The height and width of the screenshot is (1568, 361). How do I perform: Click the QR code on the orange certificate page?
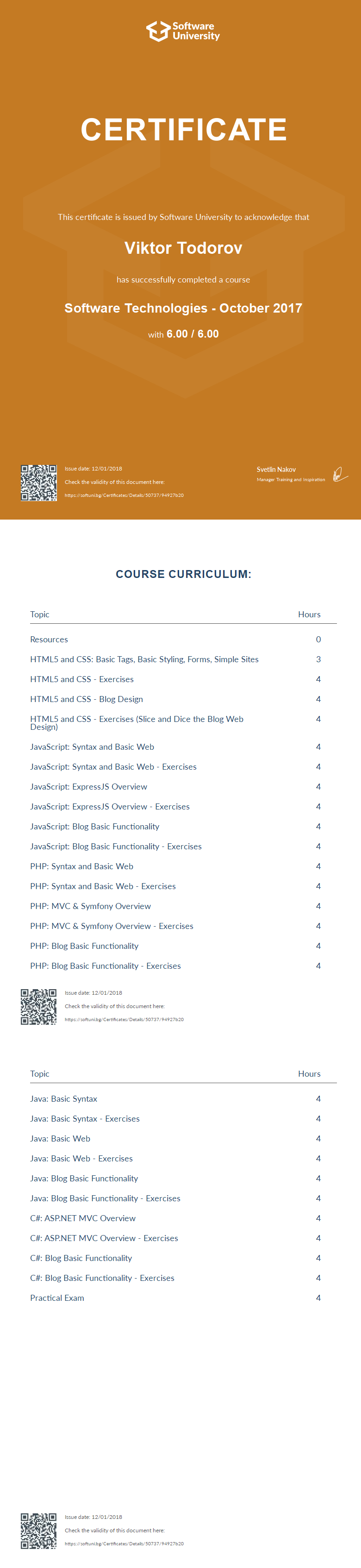pos(39,483)
